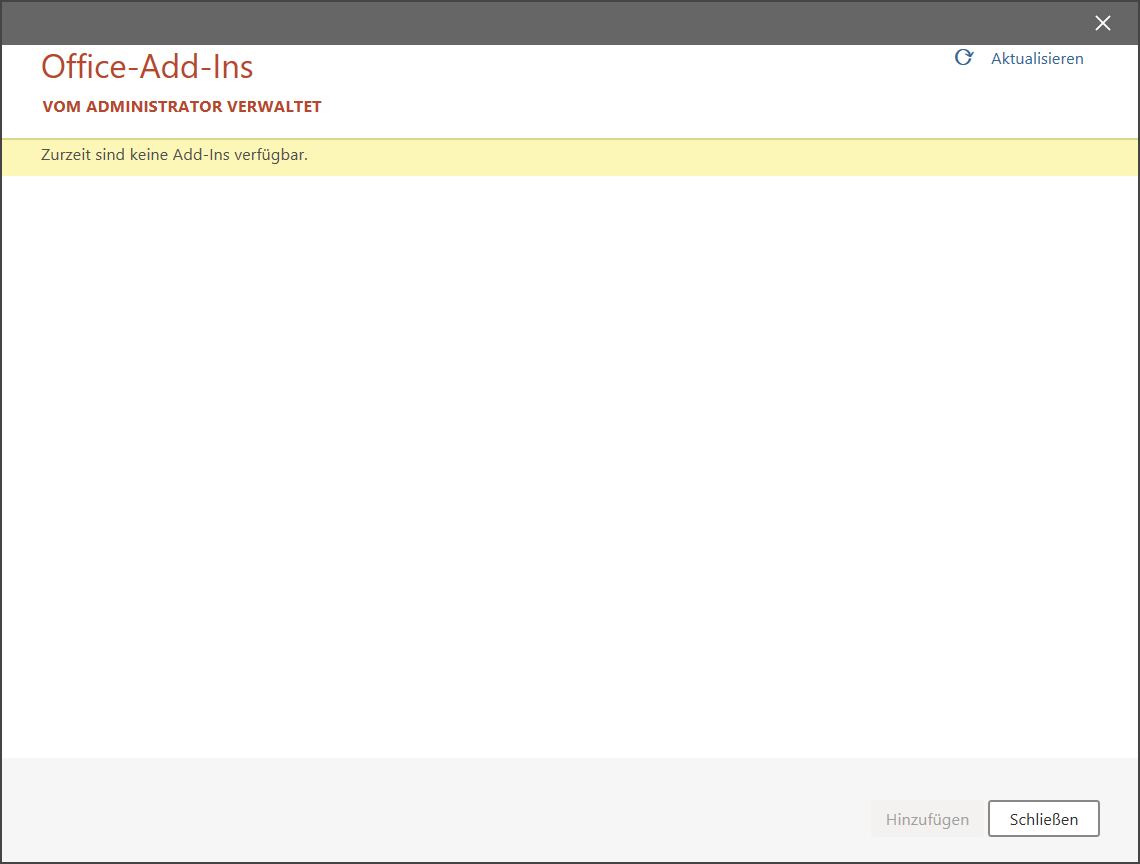The image size is (1140, 864).
Task: Click the Office-Add-Ins heading
Action: pyautogui.click(x=147, y=67)
